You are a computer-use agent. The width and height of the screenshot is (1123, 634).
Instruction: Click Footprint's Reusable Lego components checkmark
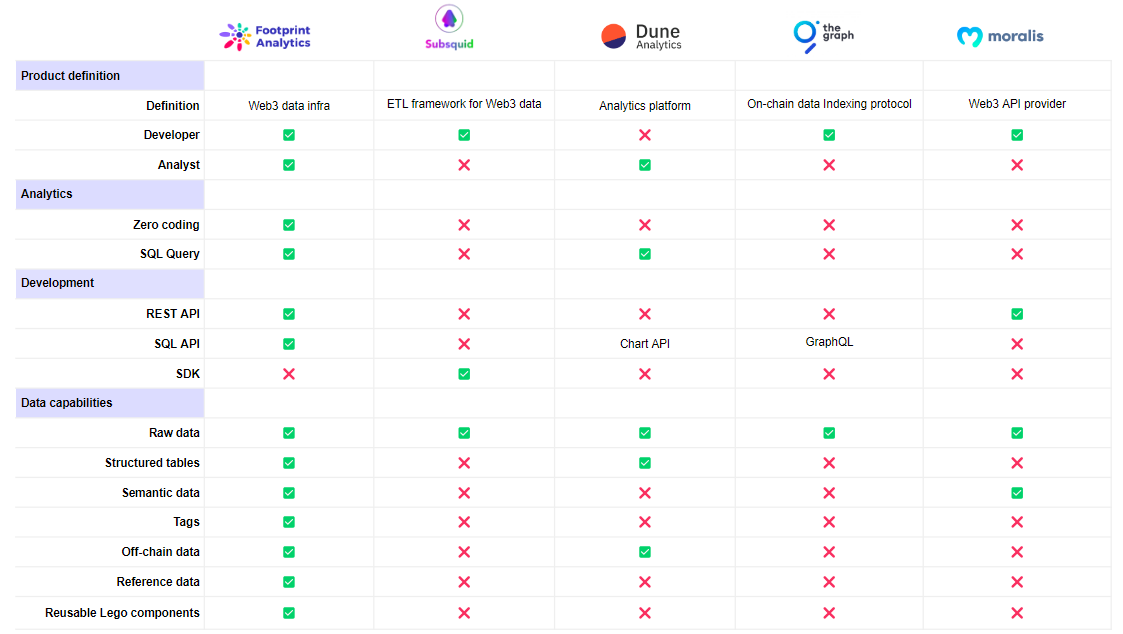coord(289,613)
